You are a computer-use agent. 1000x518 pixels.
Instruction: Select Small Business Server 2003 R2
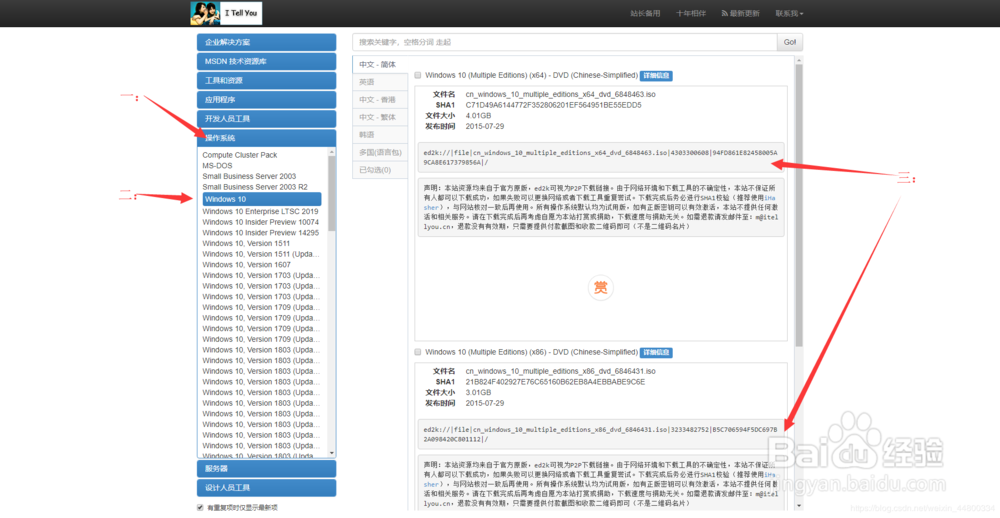pos(255,187)
